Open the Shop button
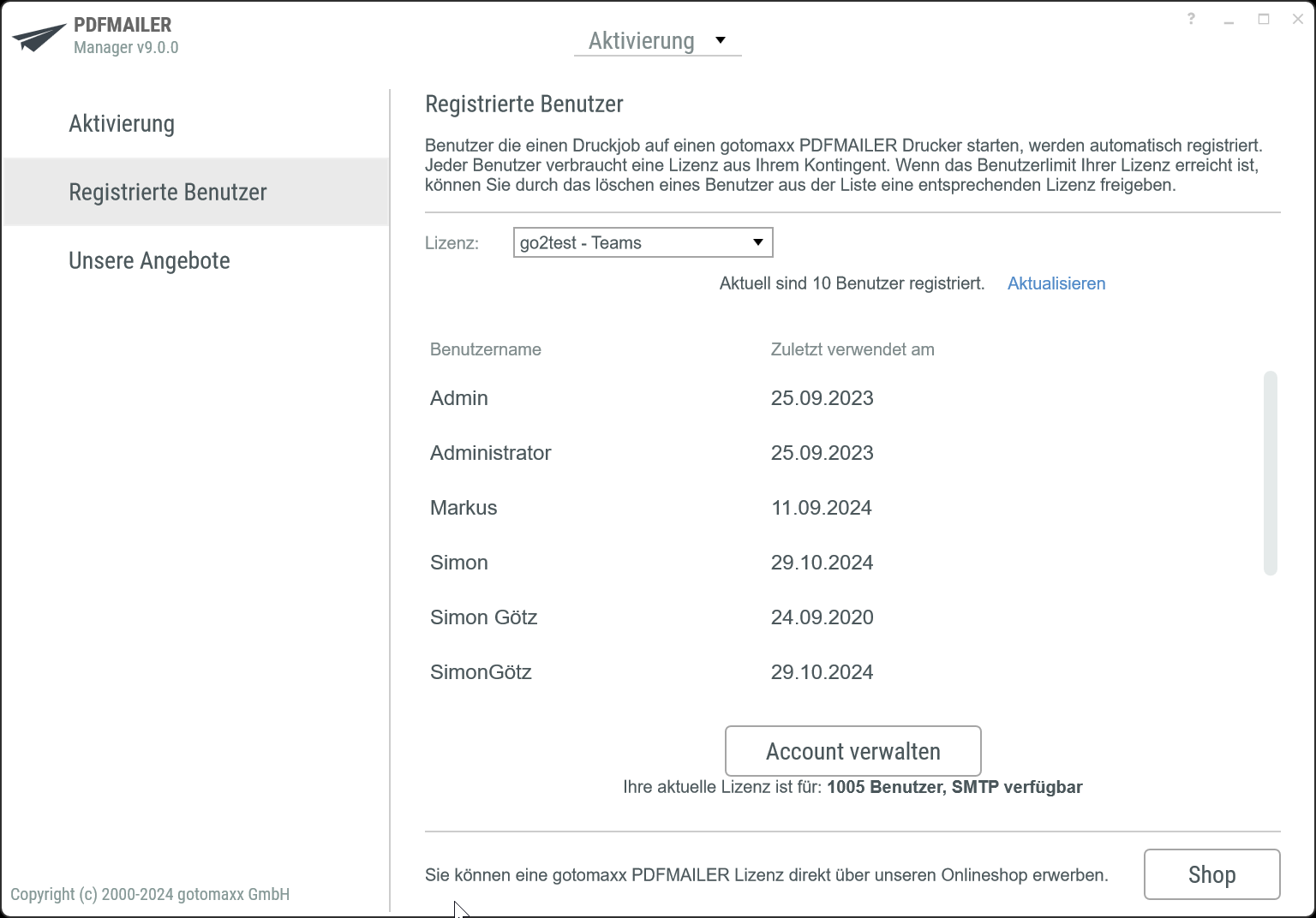1316x918 pixels. point(1212,874)
